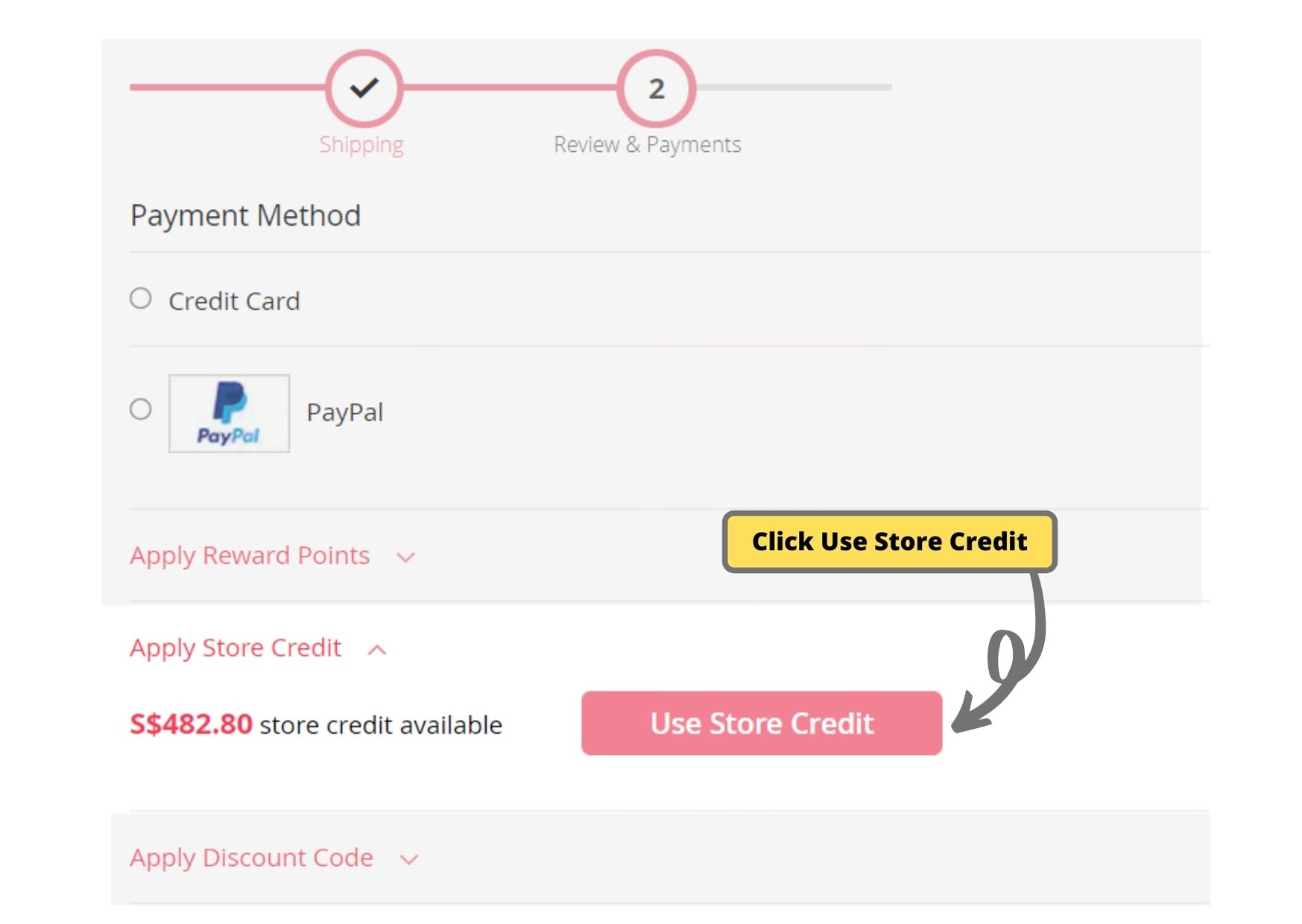Click the Apply Reward Points link
This screenshot has width=1302, height=924.
[x=250, y=556]
